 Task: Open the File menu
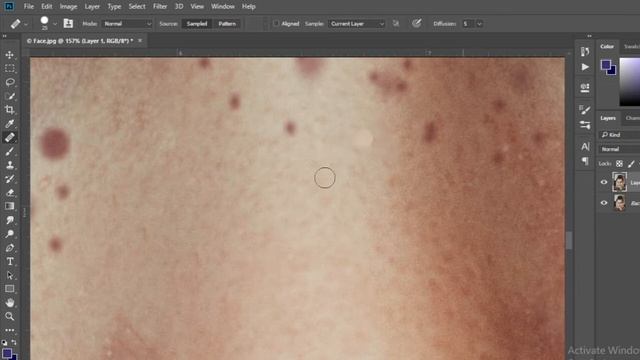(x=29, y=7)
